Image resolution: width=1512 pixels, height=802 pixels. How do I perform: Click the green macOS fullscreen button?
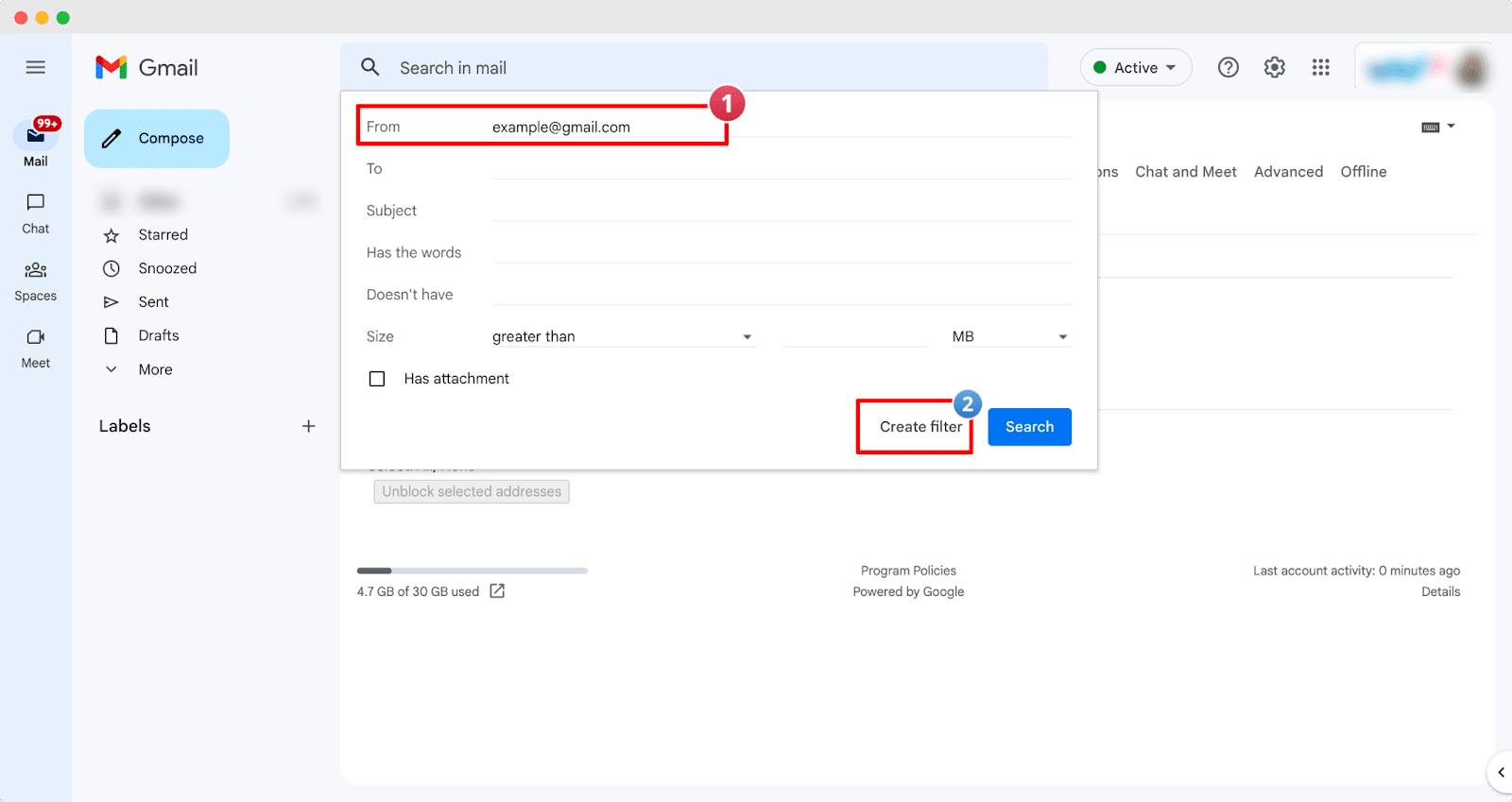click(x=62, y=18)
